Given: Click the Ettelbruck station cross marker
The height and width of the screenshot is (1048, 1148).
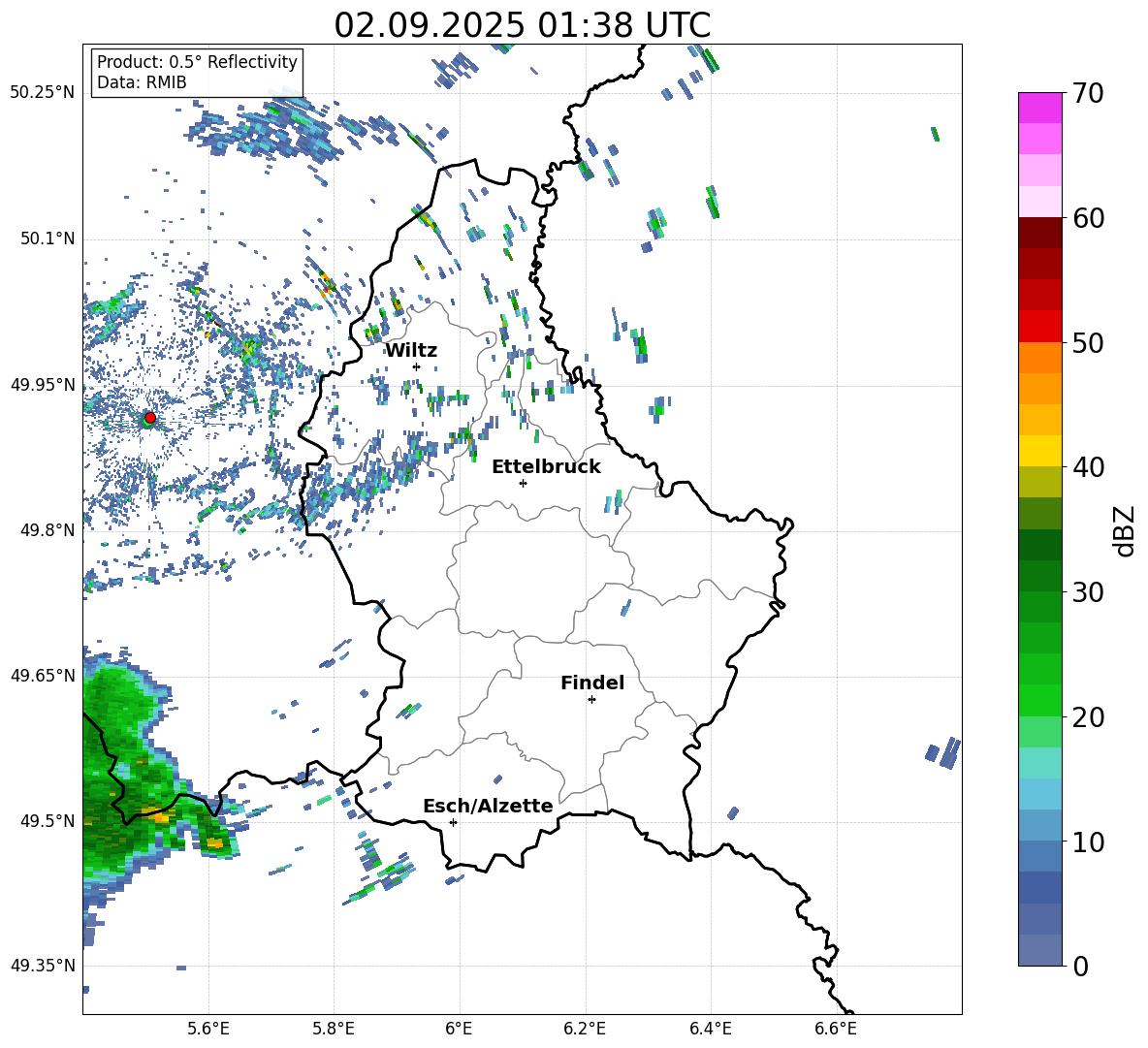Looking at the screenshot, I should pyautogui.click(x=523, y=483).
